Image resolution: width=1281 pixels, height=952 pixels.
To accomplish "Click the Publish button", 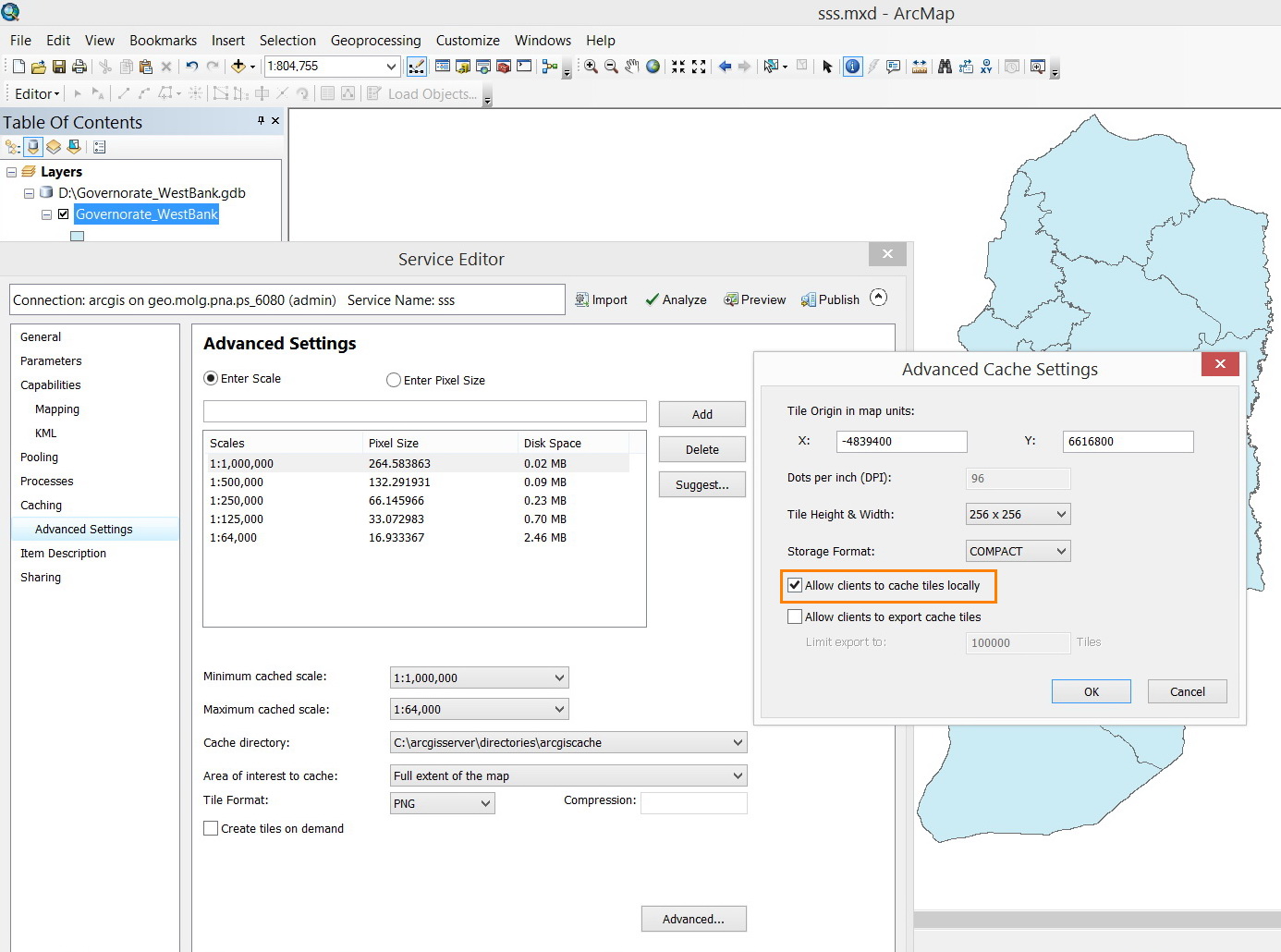I will coord(830,299).
